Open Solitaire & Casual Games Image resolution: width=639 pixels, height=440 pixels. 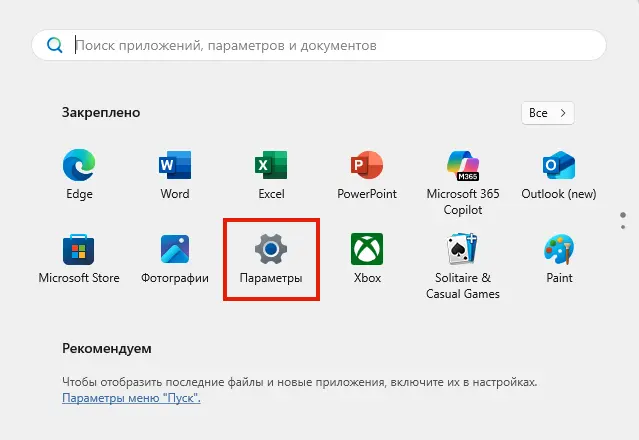pyautogui.click(x=463, y=266)
